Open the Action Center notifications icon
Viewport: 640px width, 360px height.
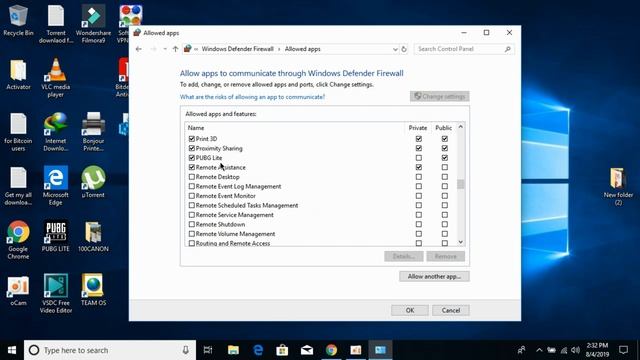[x=623, y=350]
